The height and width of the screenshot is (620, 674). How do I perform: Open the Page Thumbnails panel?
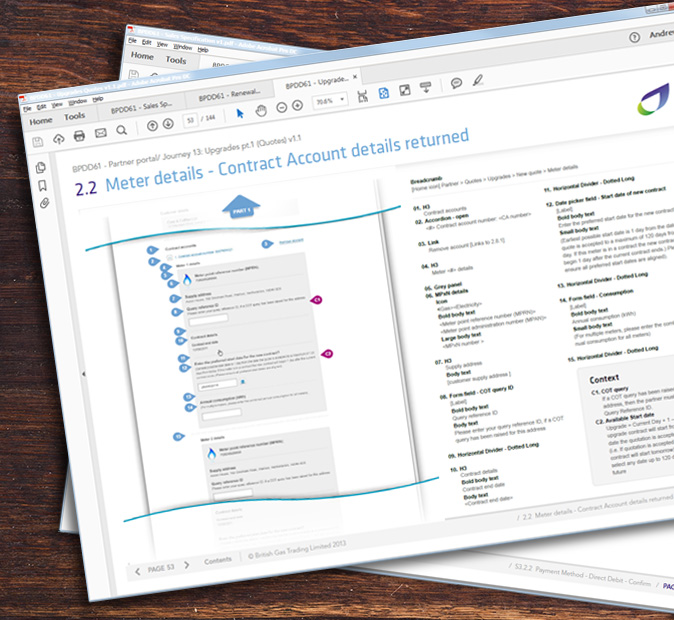pyautogui.click(x=41, y=167)
